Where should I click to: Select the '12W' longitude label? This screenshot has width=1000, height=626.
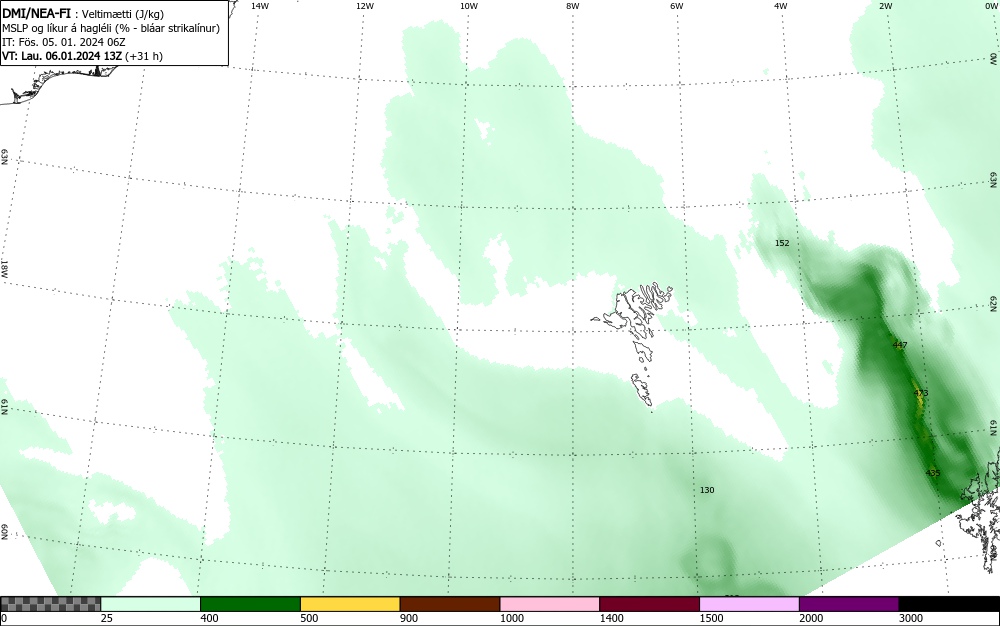[365, 6]
